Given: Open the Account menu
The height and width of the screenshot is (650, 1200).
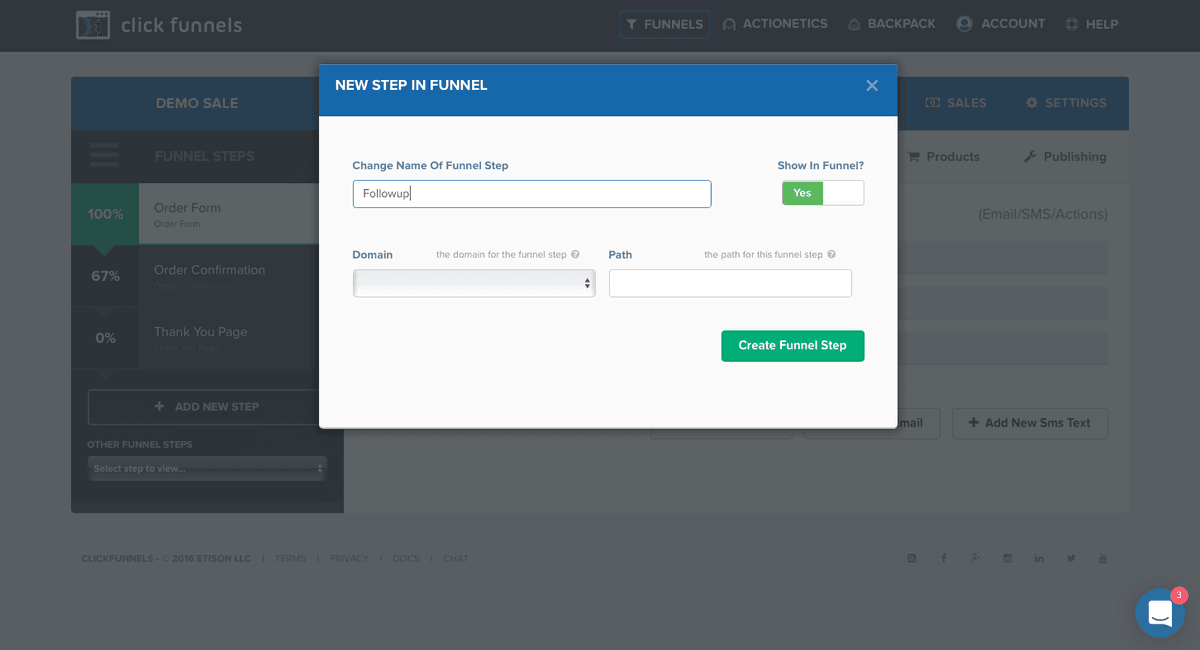Looking at the screenshot, I should pyautogui.click(x=1001, y=24).
